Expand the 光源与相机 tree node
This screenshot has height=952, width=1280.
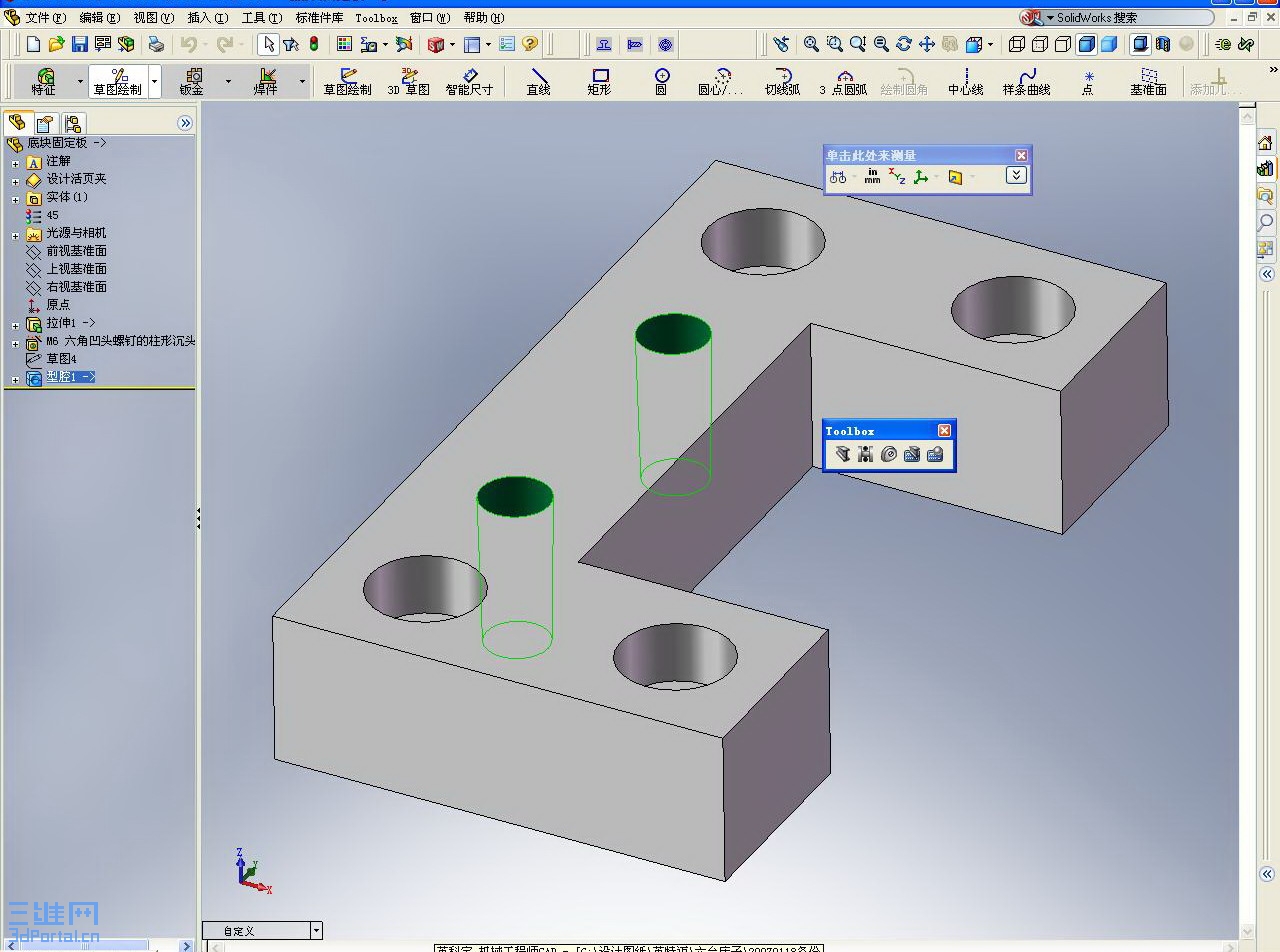(x=15, y=236)
